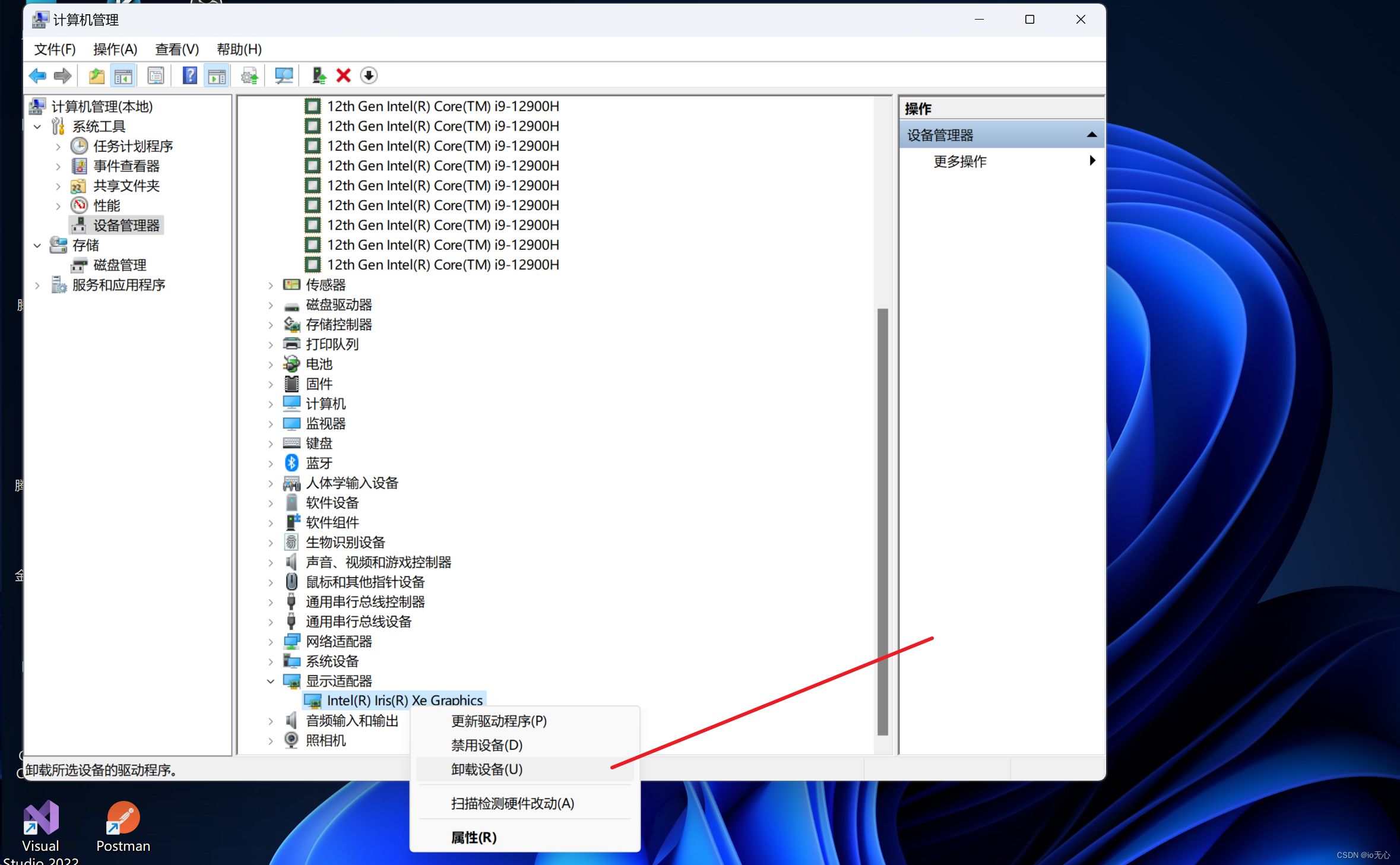
Task: Choose 卸载设备(U) from context menu
Action: coord(486,769)
